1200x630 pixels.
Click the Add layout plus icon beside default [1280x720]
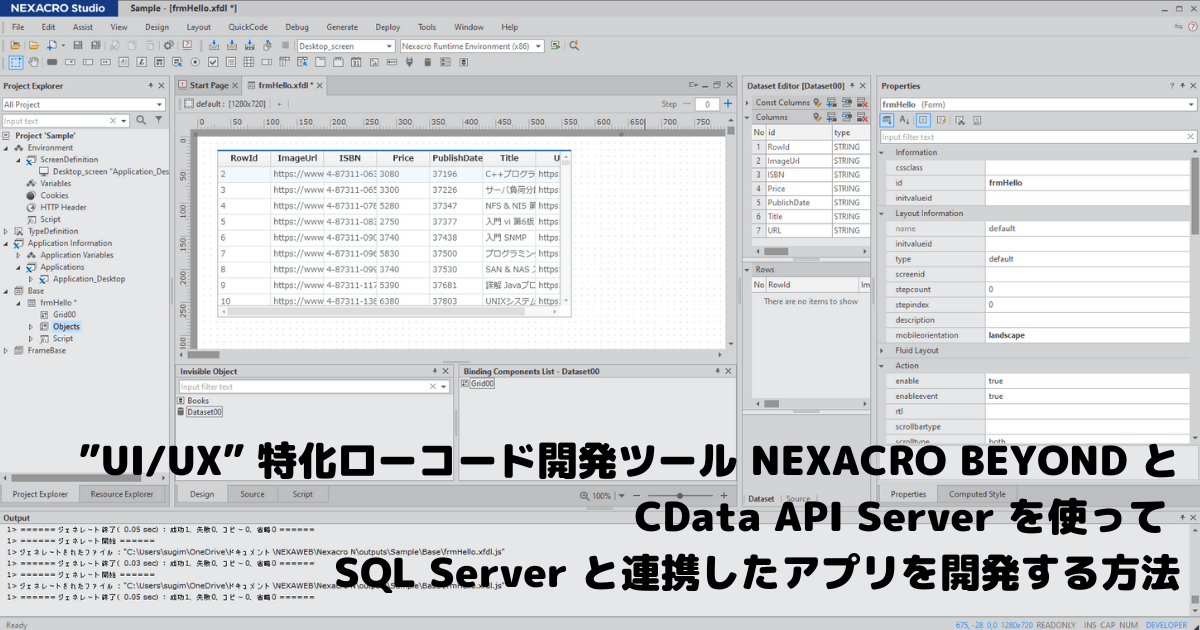280,104
